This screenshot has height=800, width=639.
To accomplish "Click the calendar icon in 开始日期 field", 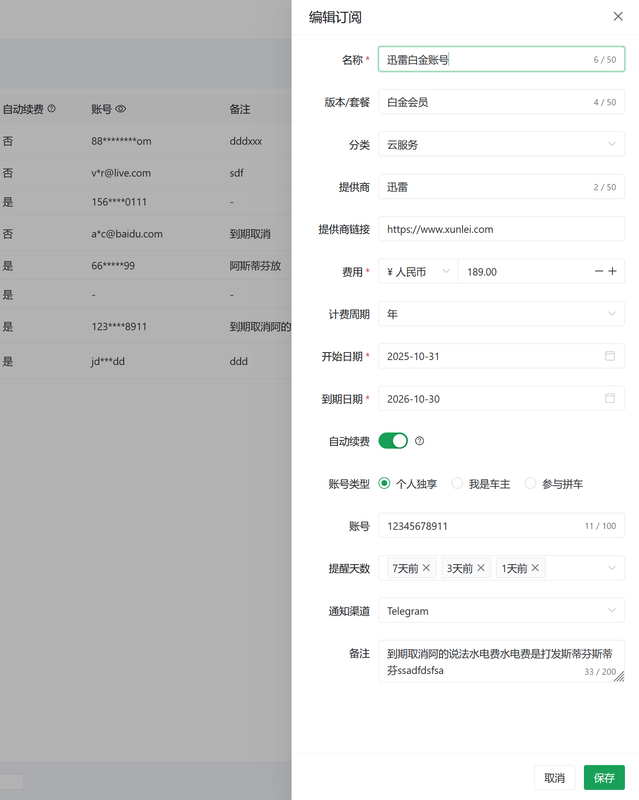I will coord(609,356).
